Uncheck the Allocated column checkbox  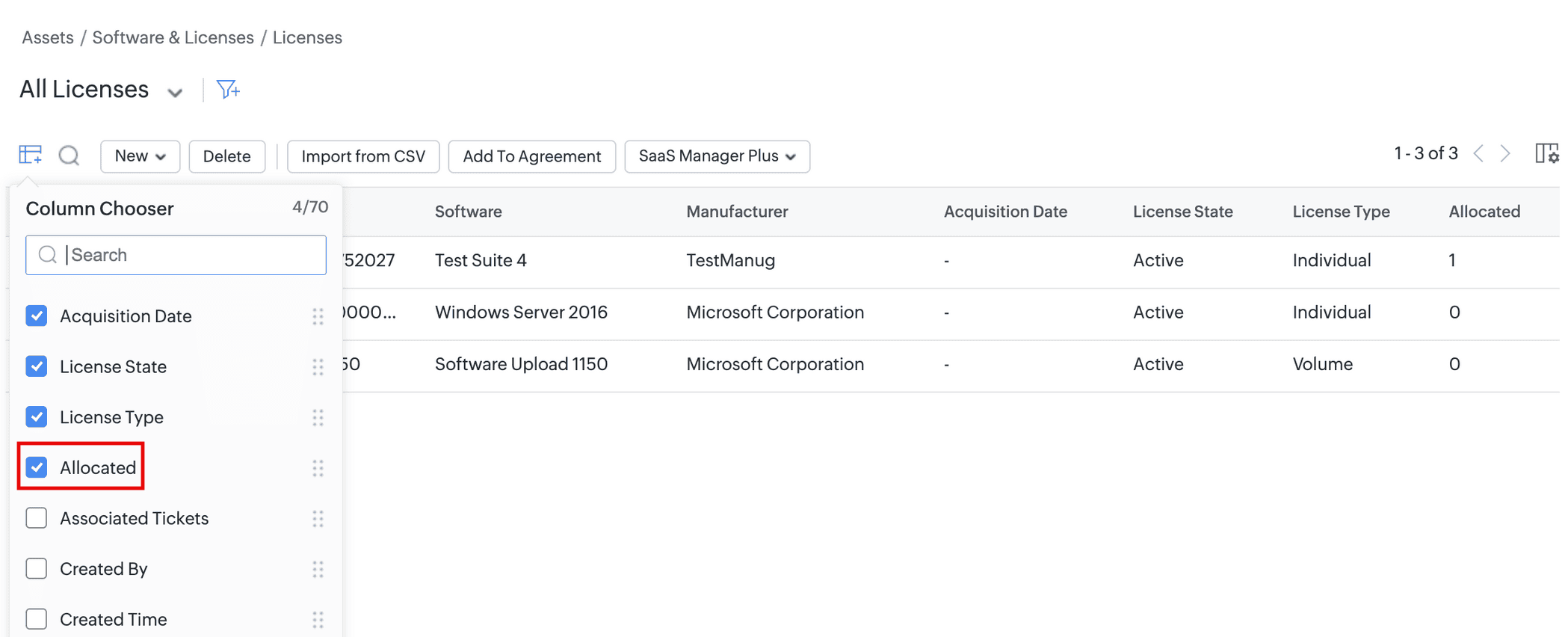click(x=37, y=468)
